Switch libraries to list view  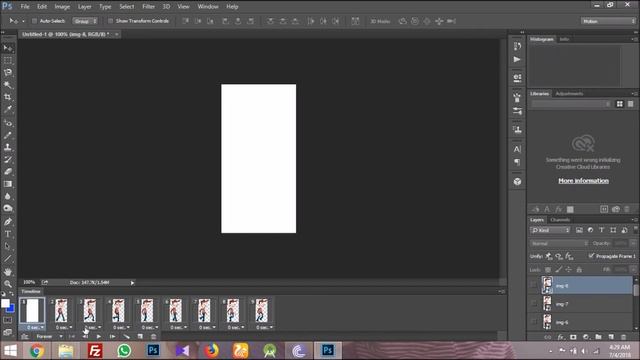point(631,104)
